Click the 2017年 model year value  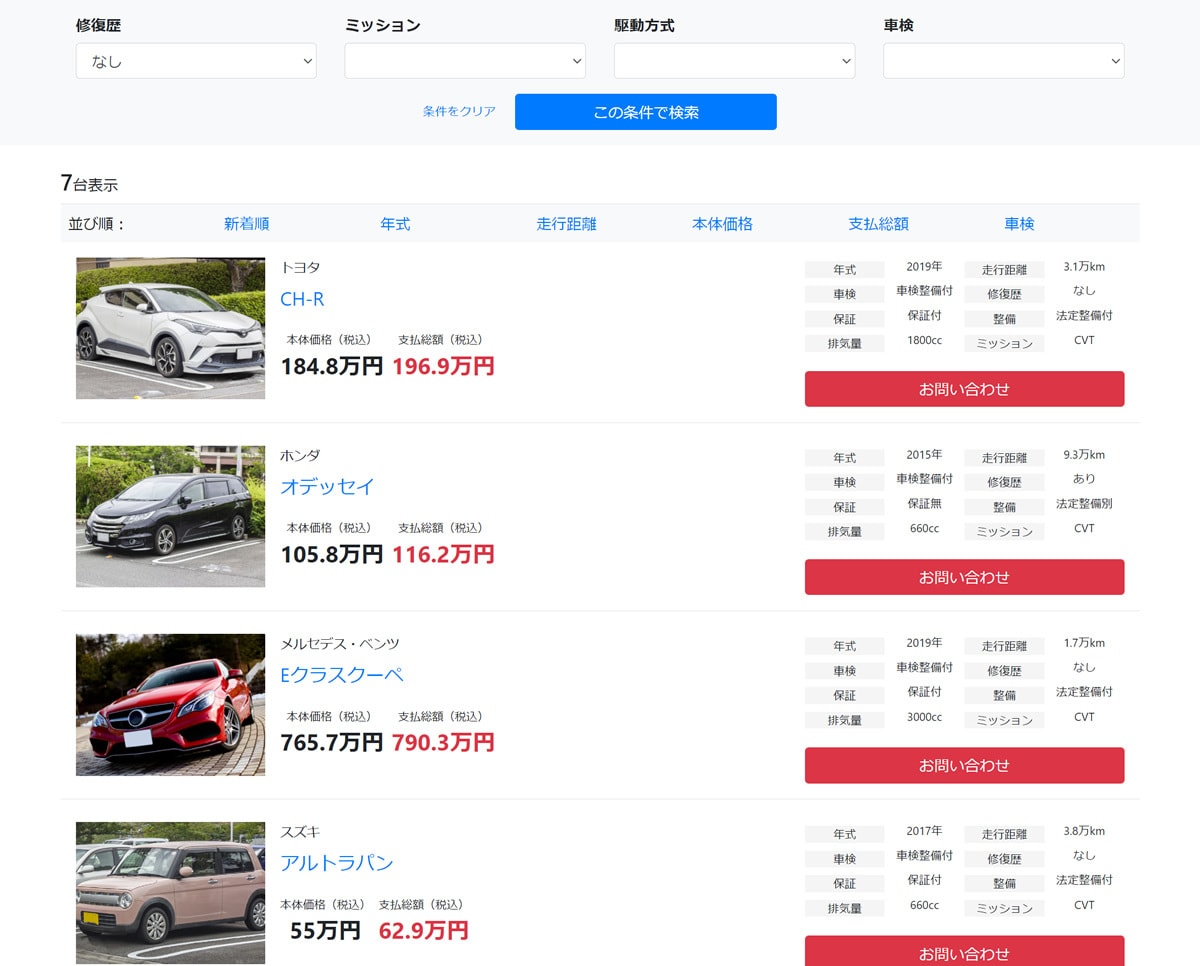coord(924,831)
